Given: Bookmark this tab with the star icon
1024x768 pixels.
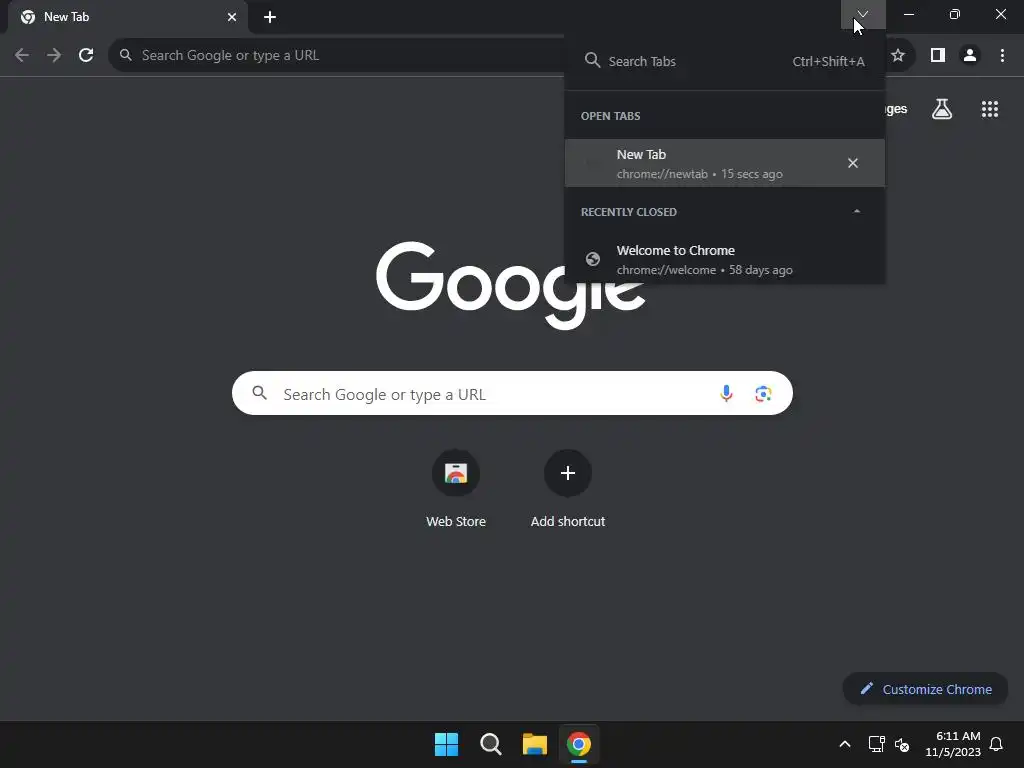Looking at the screenshot, I should tap(898, 56).
